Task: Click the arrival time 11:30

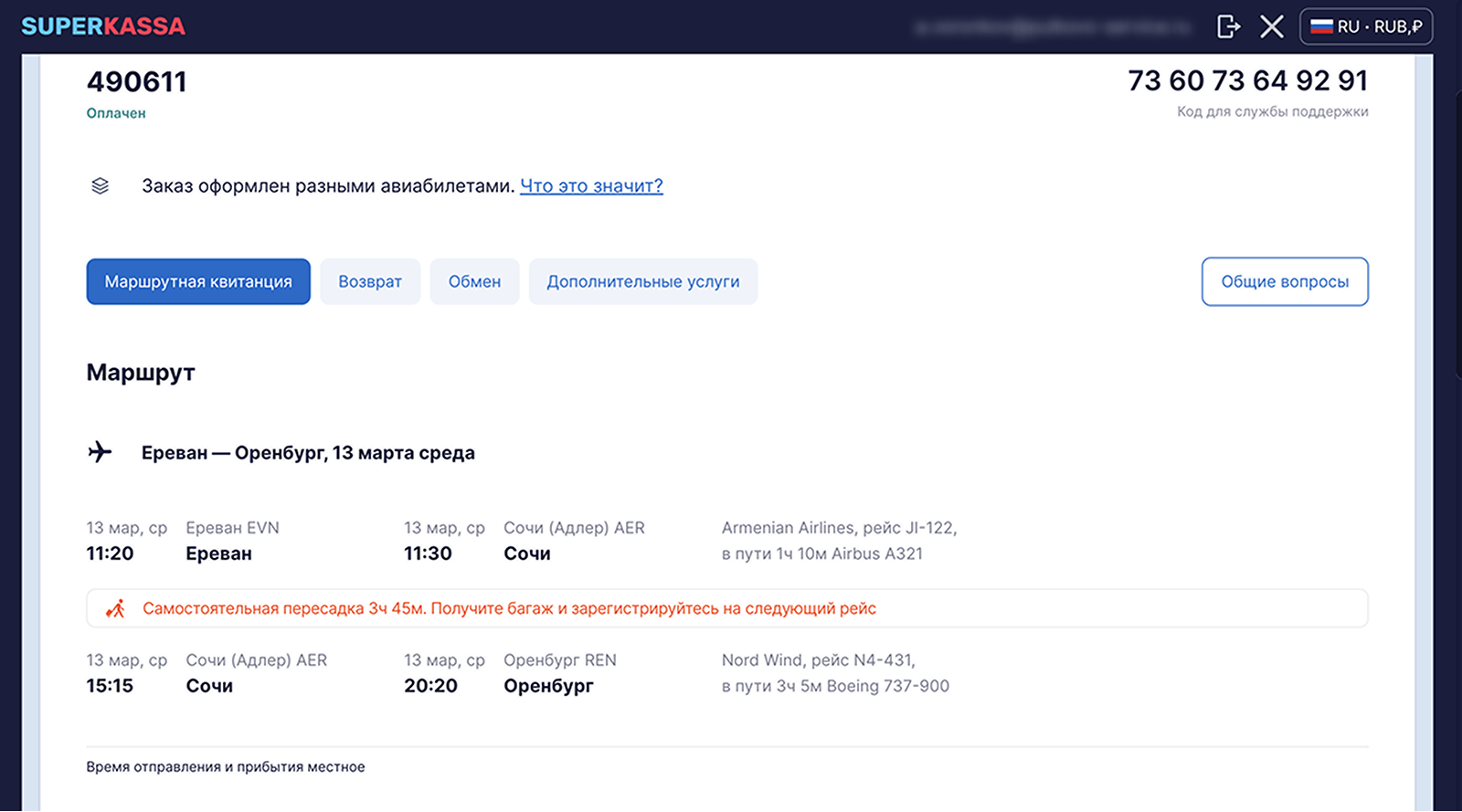Action: click(x=428, y=554)
